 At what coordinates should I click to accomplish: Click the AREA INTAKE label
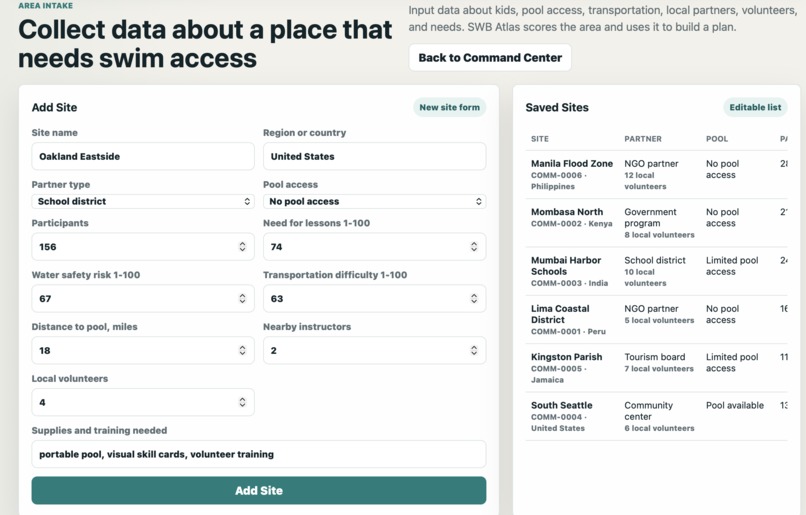(x=45, y=5)
